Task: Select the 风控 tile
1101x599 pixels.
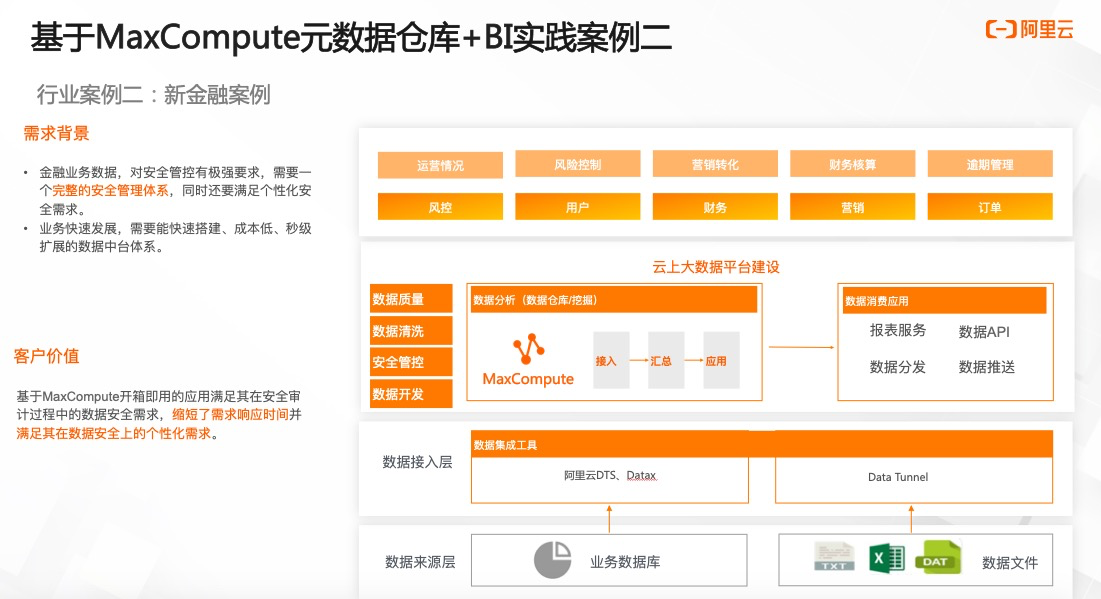Action: pos(440,207)
